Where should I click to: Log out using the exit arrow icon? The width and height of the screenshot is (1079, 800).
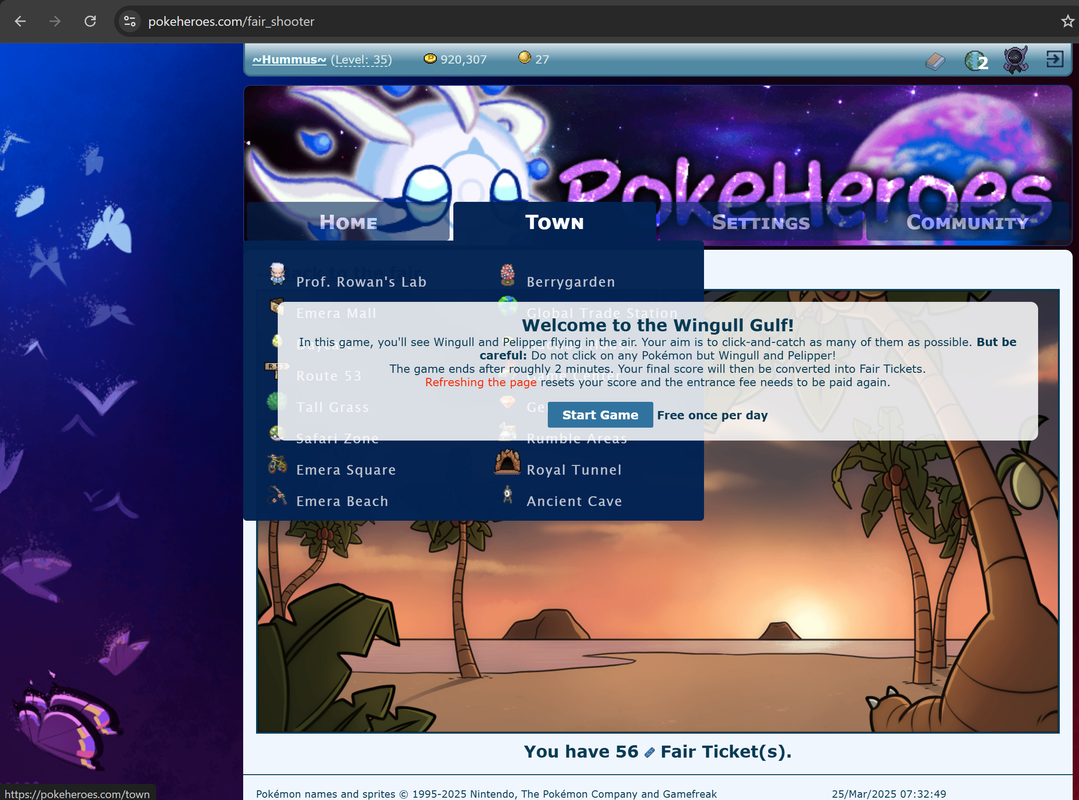pos(1054,59)
